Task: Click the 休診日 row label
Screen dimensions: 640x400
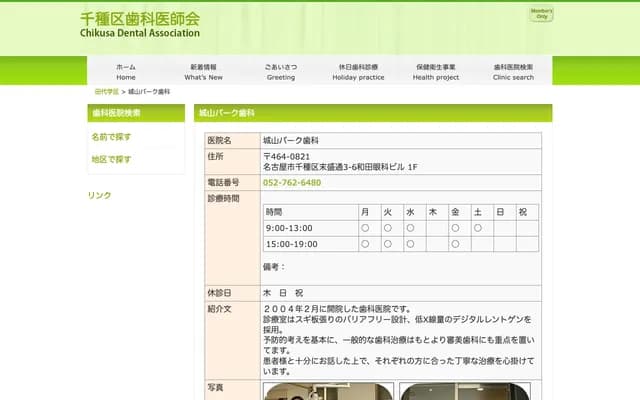Action: pos(220,293)
